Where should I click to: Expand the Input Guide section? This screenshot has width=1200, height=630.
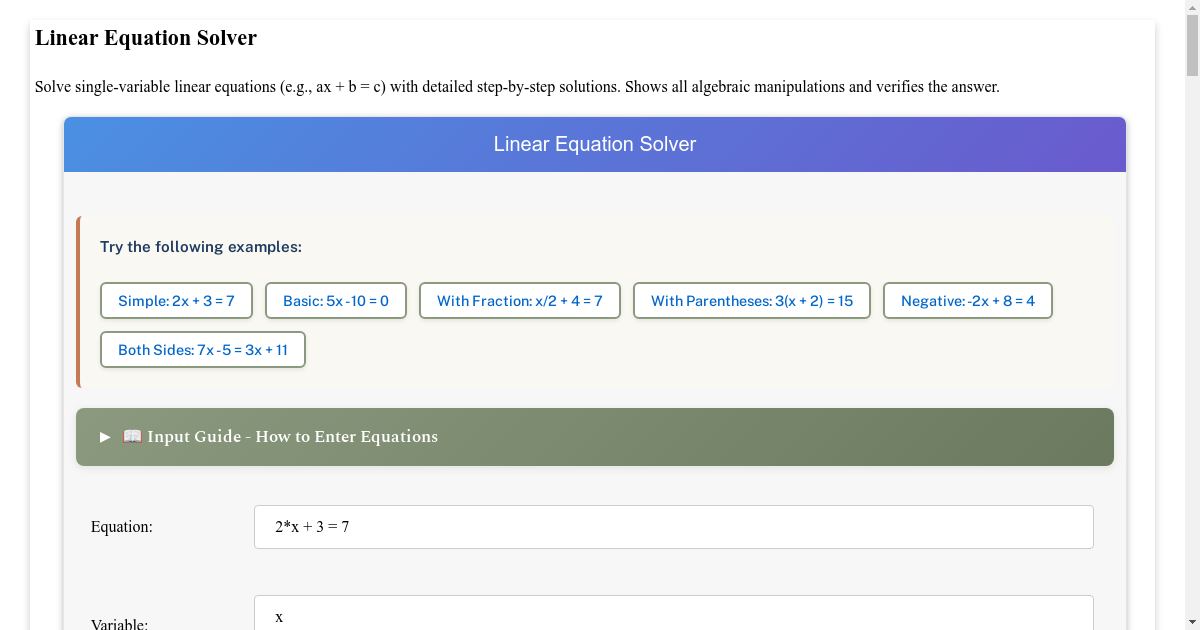595,437
